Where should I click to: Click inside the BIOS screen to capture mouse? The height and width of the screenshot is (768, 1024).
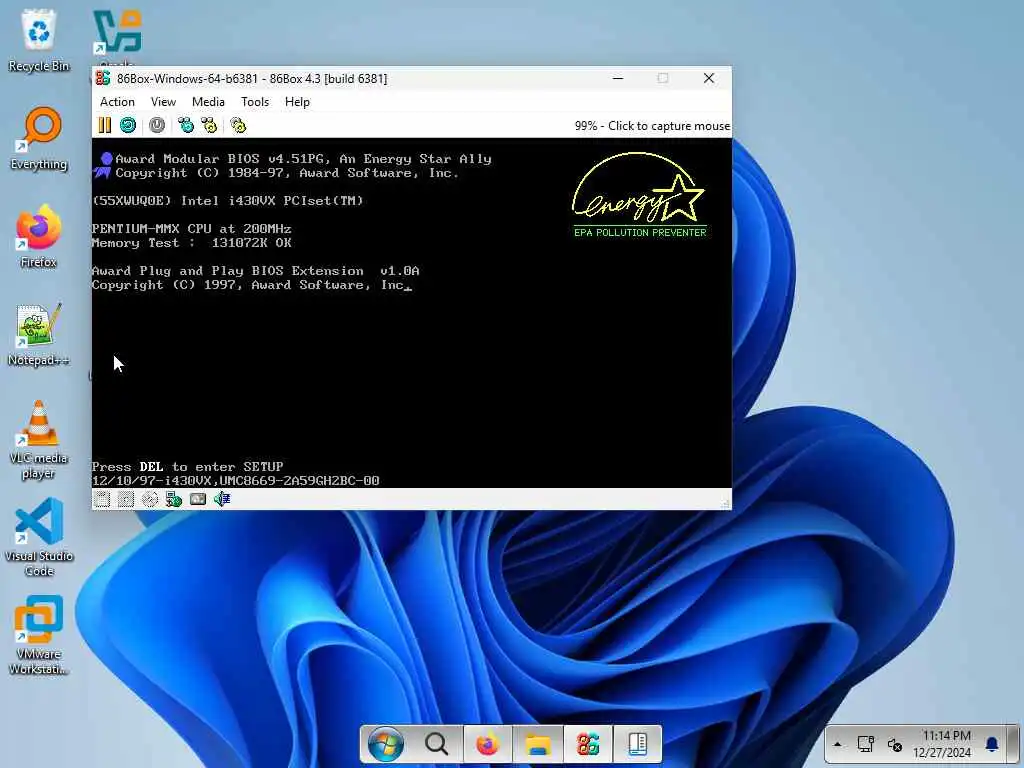coord(411,312)
